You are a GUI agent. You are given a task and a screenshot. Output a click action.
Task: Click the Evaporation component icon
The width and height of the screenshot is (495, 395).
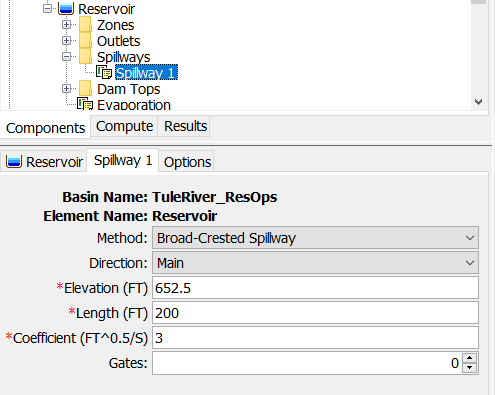85,104
